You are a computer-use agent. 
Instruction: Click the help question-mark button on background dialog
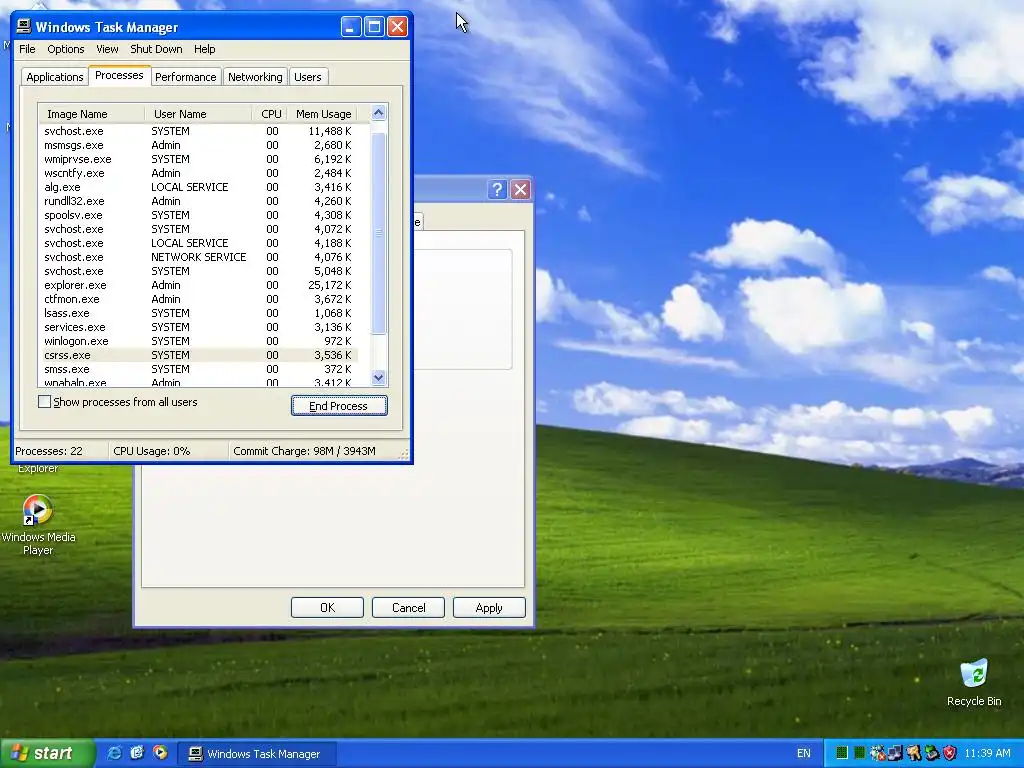(497, 189)
